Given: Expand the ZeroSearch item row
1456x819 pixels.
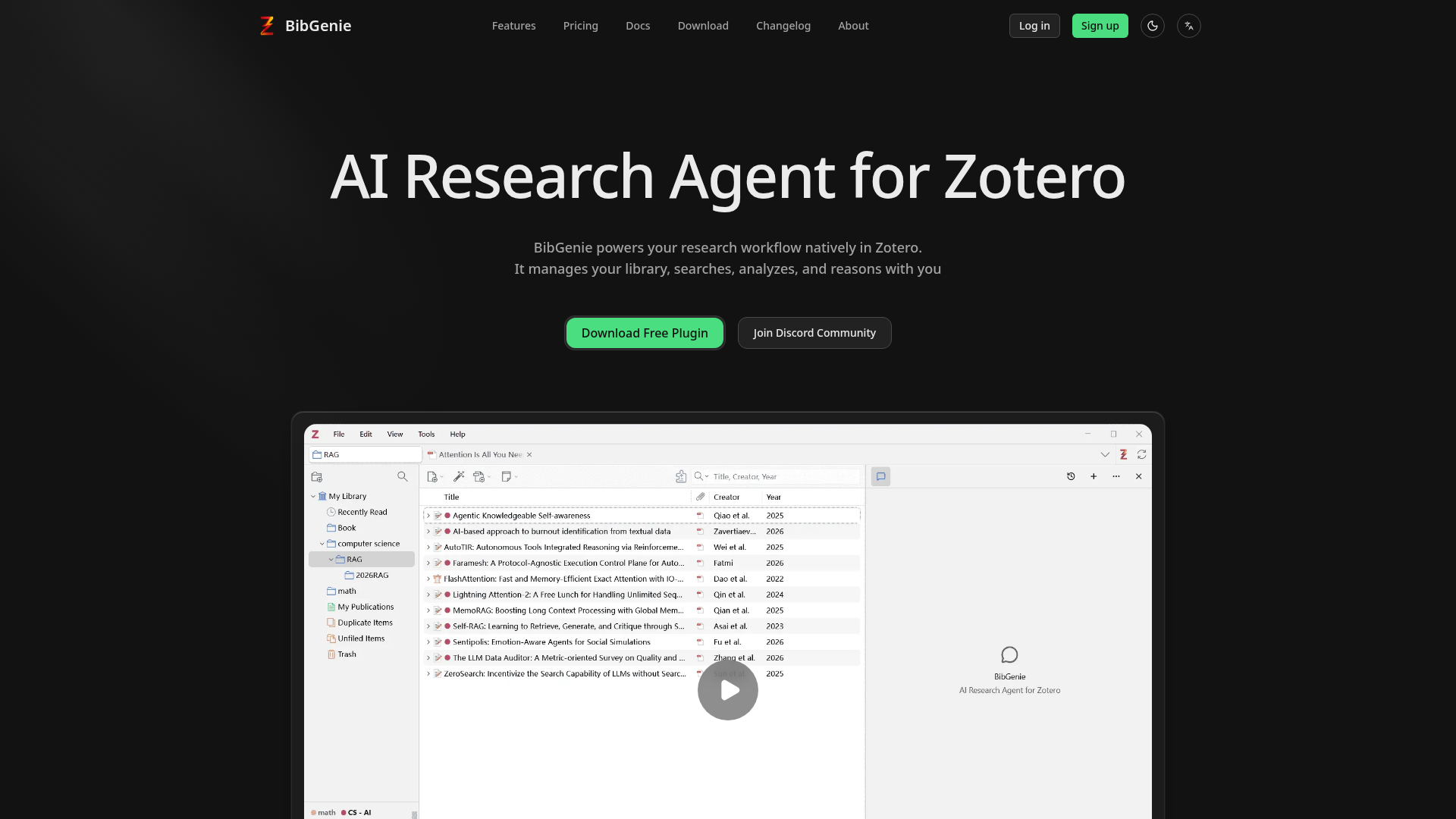Looking at the screenshot, I should point(428,674).
